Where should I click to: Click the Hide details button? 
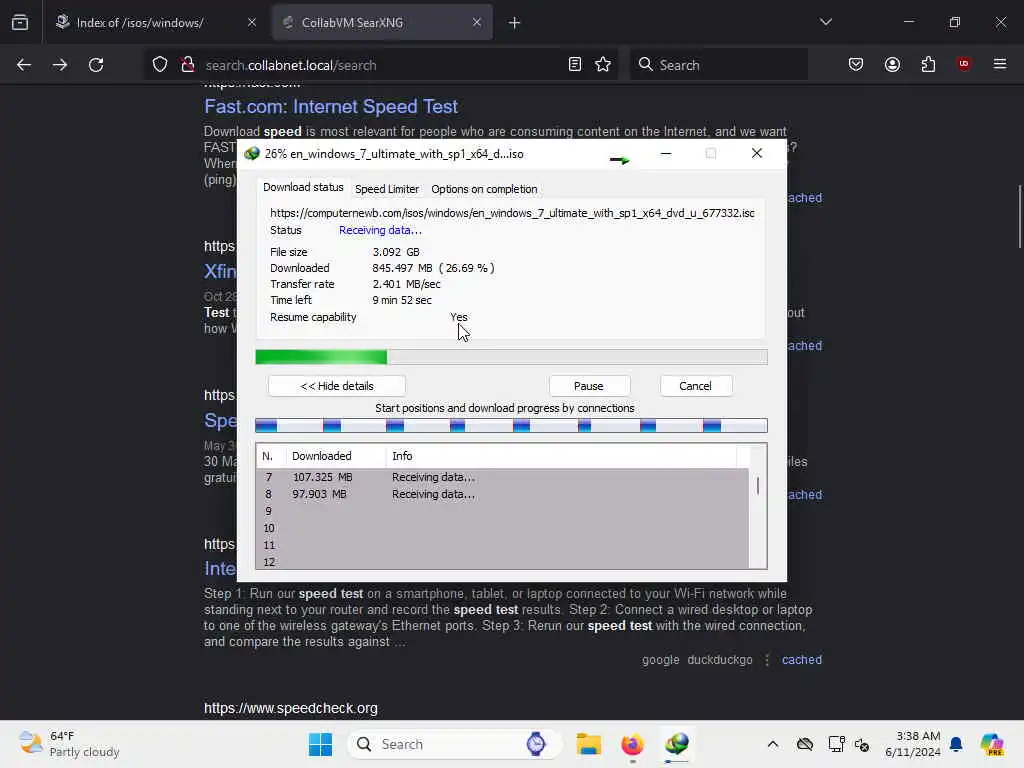tap(337, 386)
